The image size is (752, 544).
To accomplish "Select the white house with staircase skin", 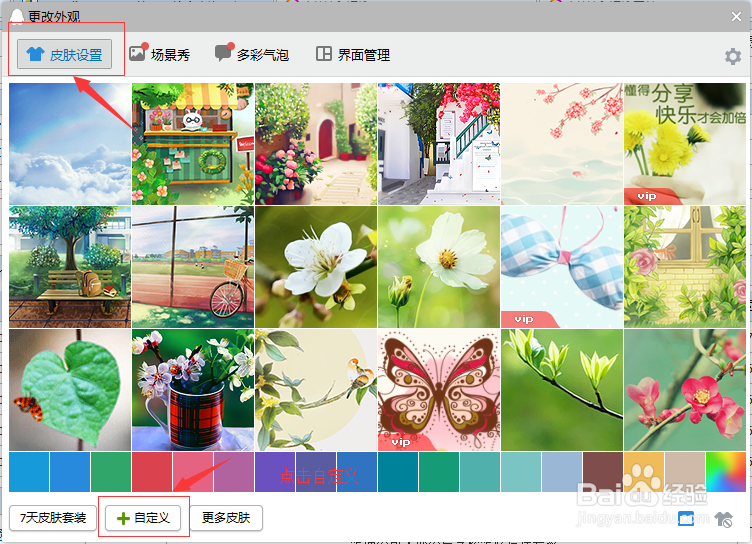I will pos(439,144).
